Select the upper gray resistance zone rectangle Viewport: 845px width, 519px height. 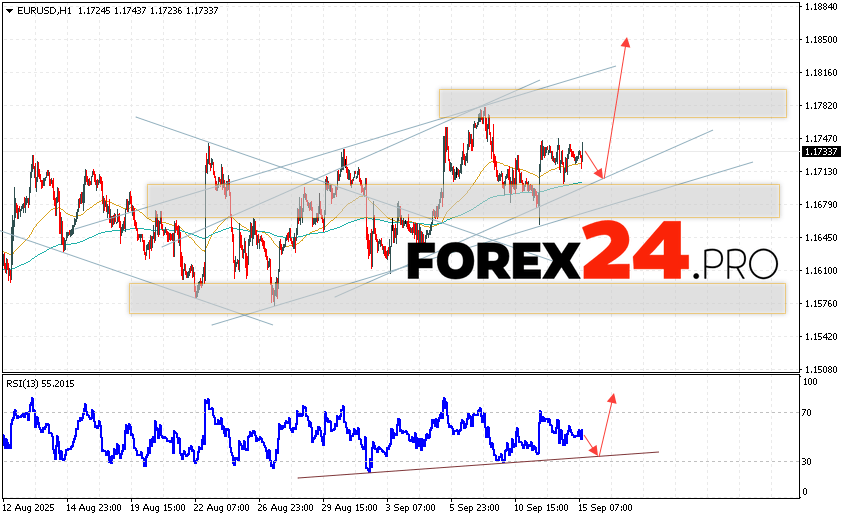(612, 103)
